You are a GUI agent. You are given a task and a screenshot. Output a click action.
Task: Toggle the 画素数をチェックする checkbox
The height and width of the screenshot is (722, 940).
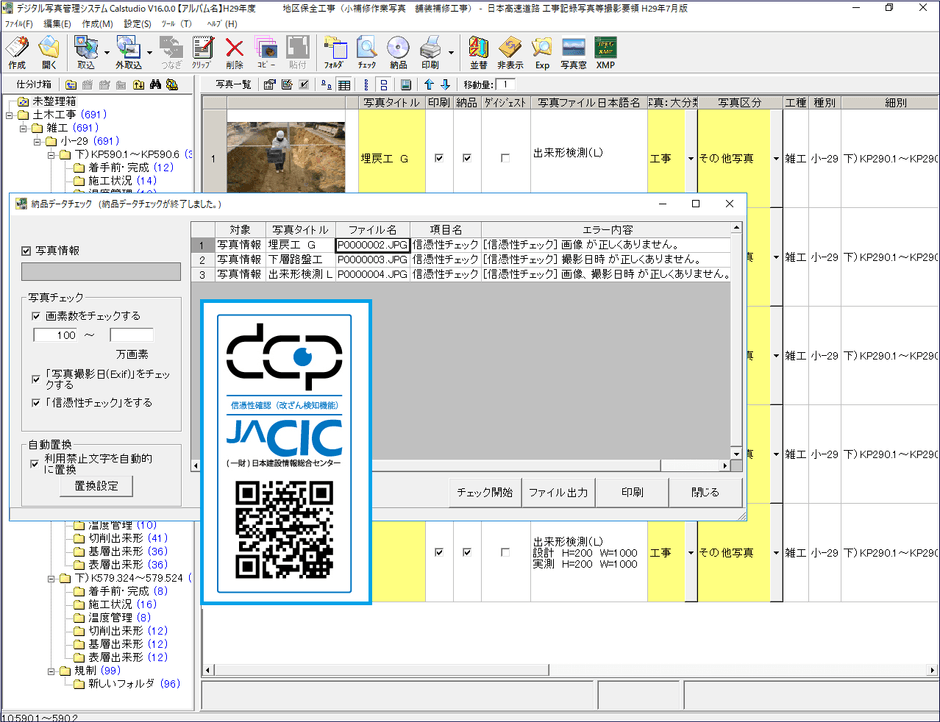click(x=37, y=314)
